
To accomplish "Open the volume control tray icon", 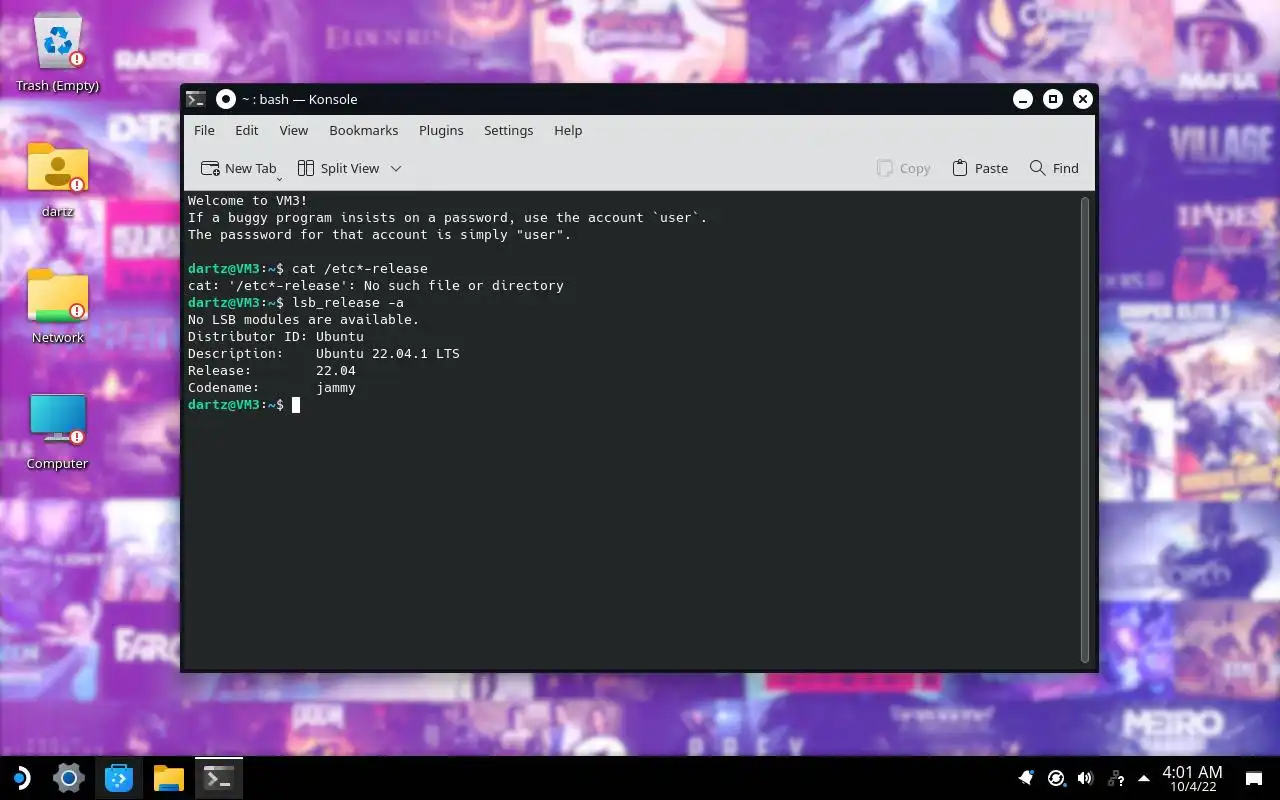I will (x=1085, y=778).
